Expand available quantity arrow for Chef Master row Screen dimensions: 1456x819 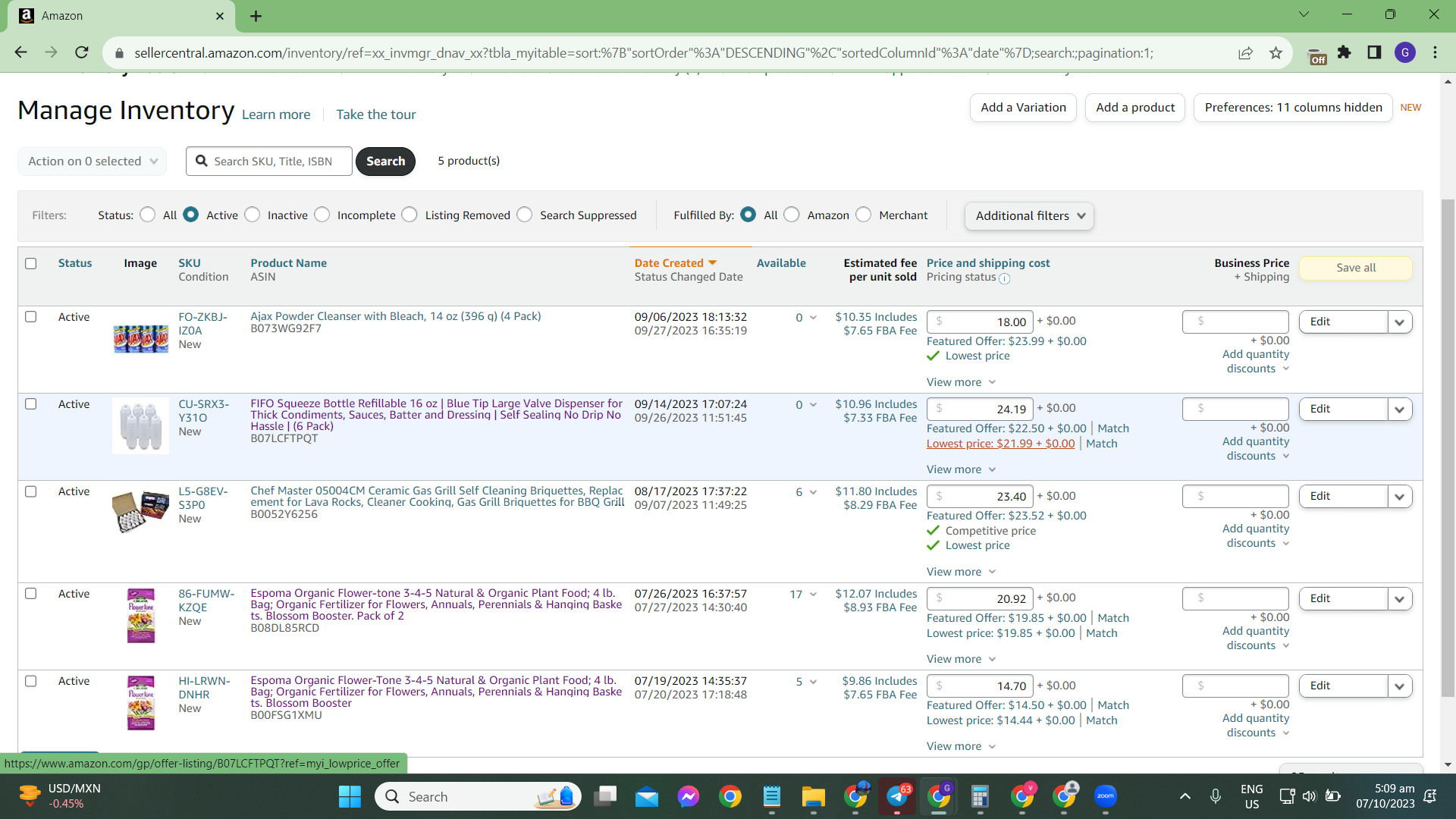[x=813, y=492]
